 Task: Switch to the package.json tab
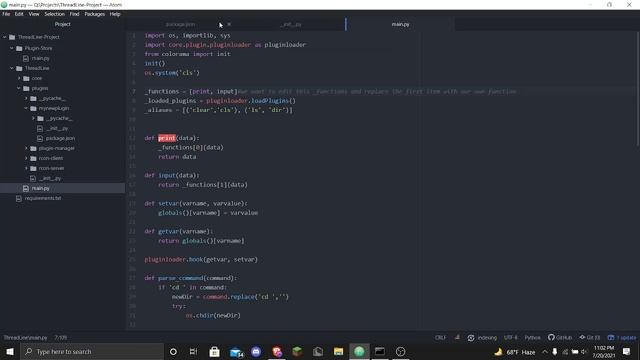pos(180,24)
